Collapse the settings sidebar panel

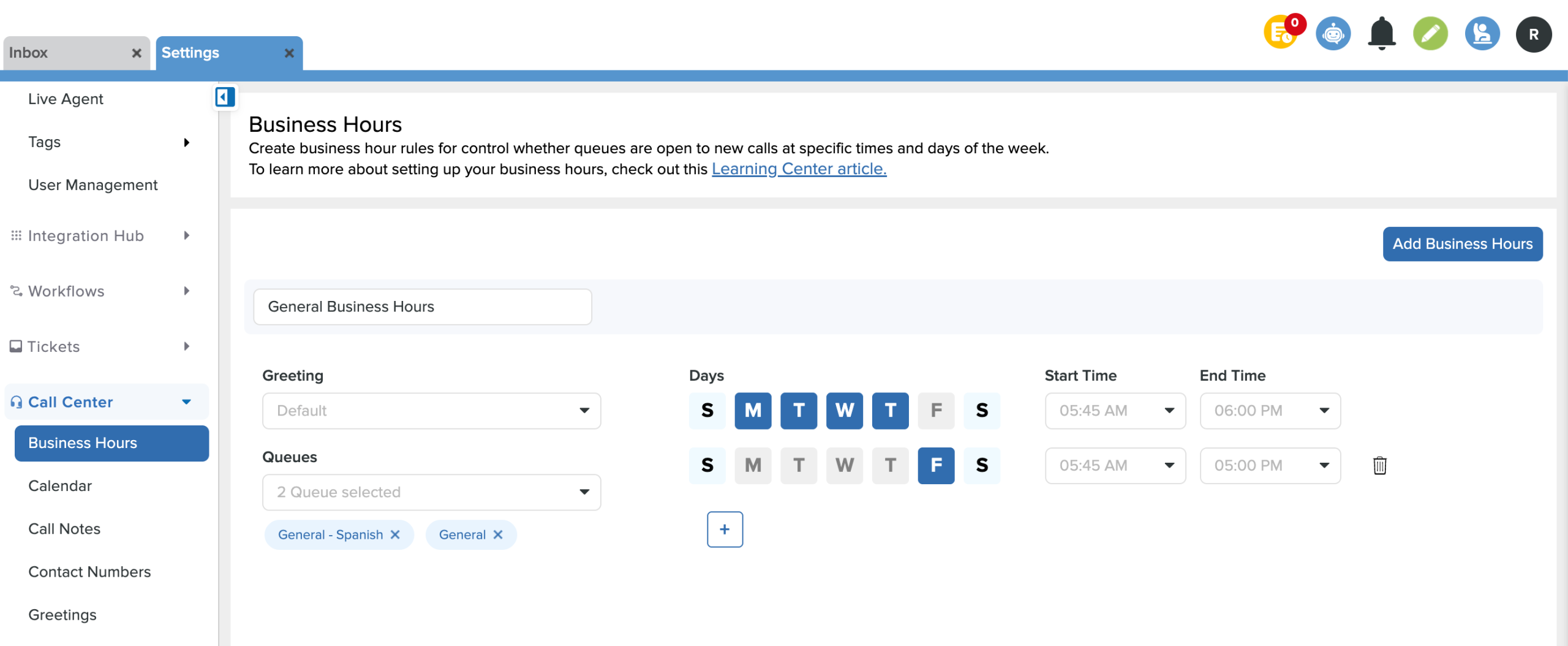pos(225,97)
